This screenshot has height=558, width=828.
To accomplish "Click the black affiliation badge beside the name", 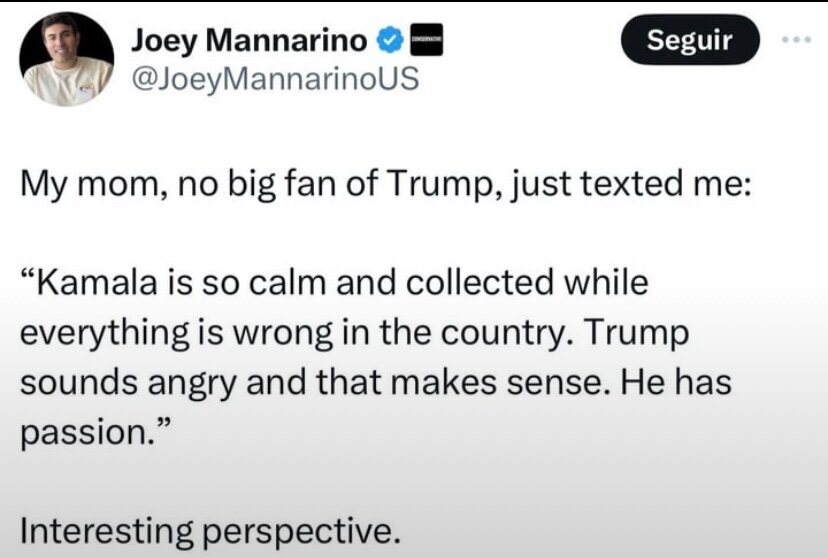I will click(419, 41).
